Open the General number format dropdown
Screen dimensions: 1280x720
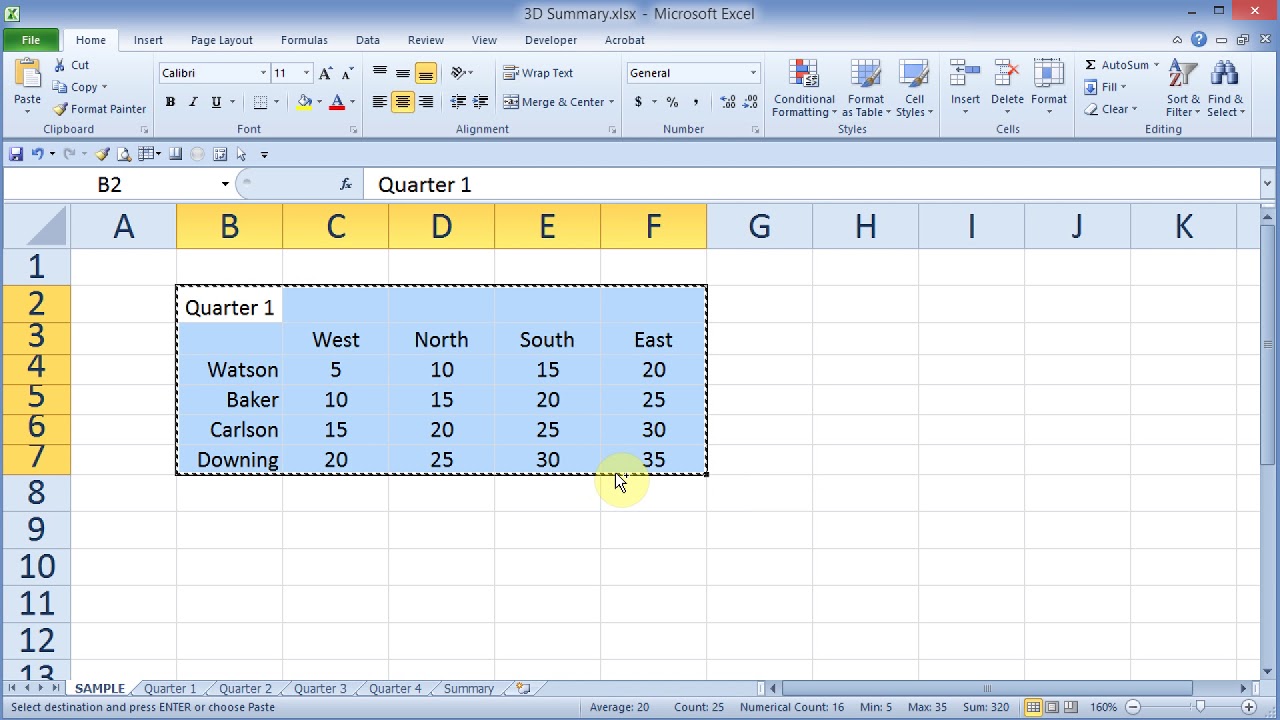753,73
